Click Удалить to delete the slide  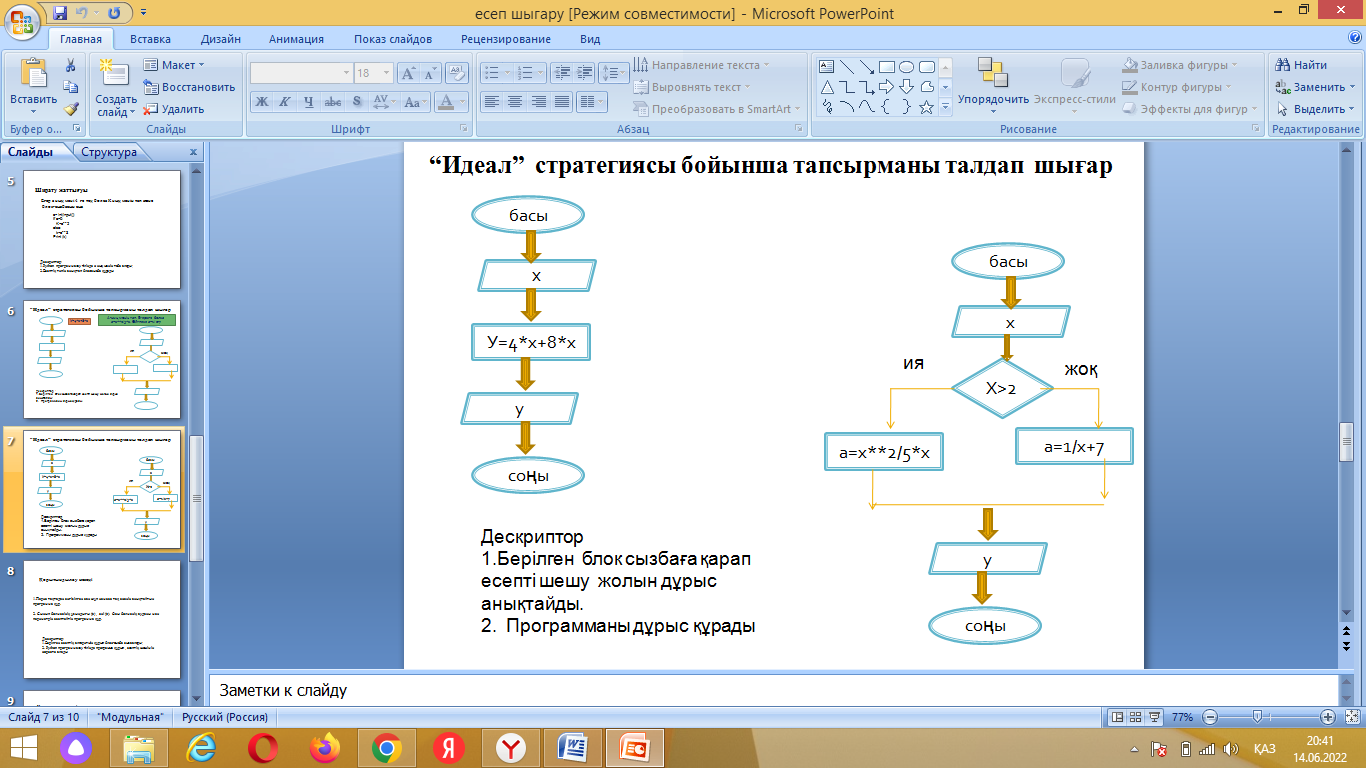[174, 109]
